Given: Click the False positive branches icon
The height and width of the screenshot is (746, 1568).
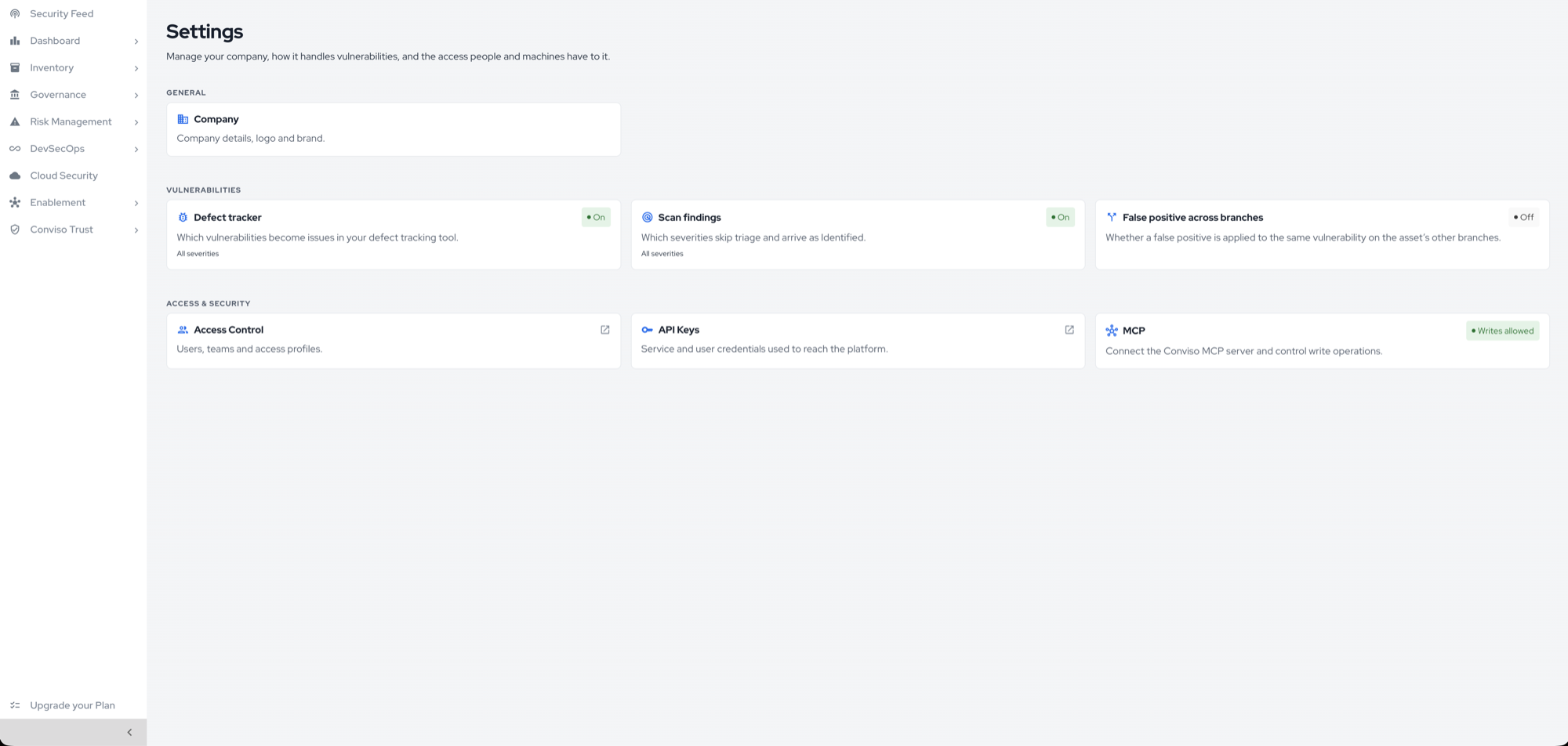Looking at the screenshot, I should point(1112,217).
